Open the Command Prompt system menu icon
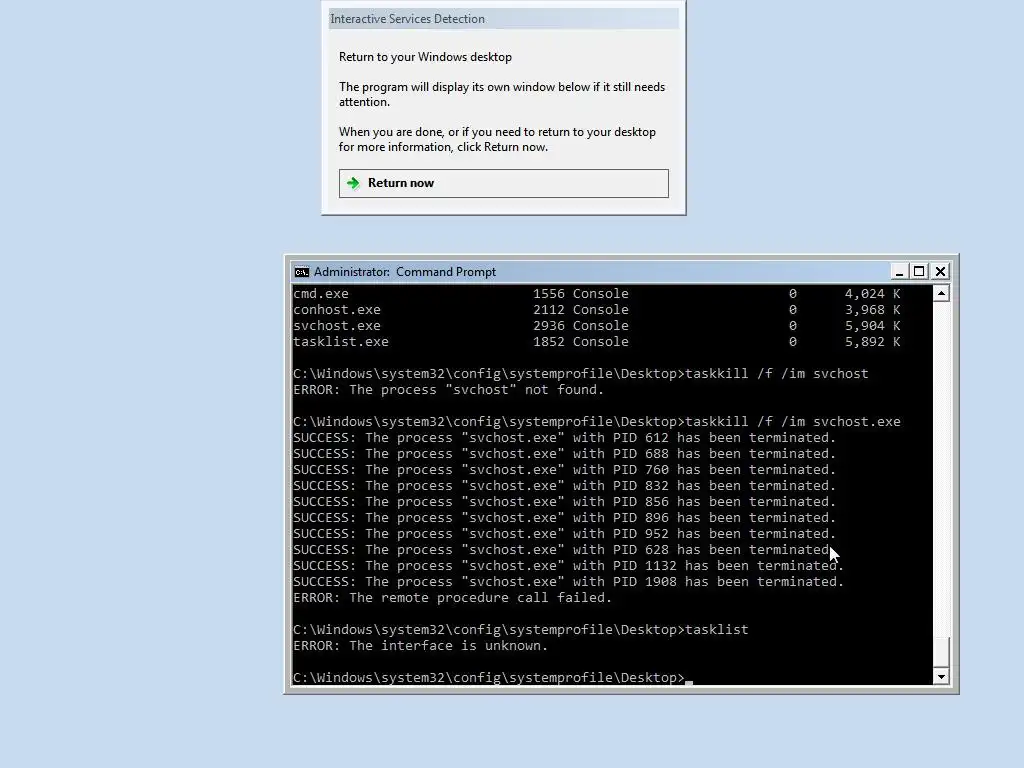Image resolution: width=1024 pixels, height=768 pixels. coord(301,272)
